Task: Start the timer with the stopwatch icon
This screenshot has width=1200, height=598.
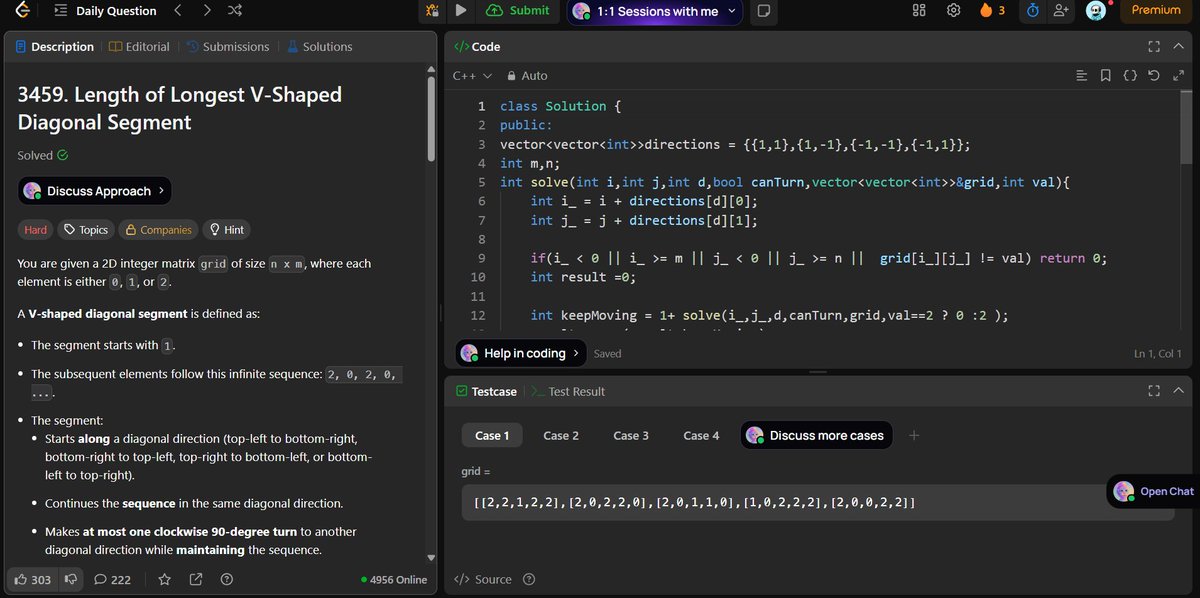Action: click(x=1033, y=11)
